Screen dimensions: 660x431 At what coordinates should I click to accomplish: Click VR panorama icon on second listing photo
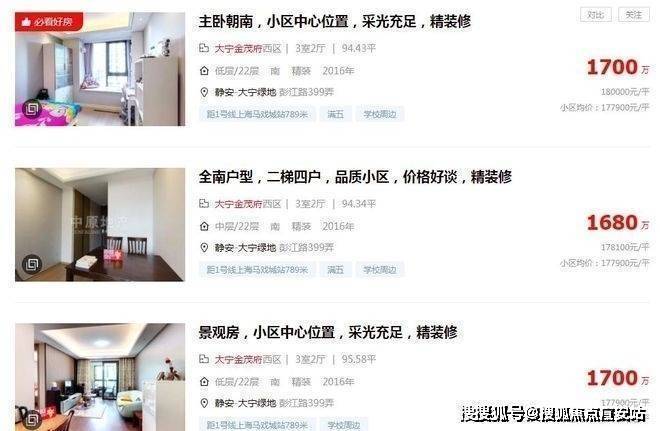click(x=32, y=265)
